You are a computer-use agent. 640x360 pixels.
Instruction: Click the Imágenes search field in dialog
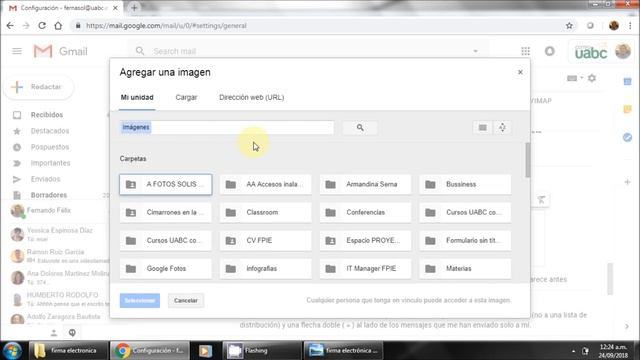(x=227, y=127)
